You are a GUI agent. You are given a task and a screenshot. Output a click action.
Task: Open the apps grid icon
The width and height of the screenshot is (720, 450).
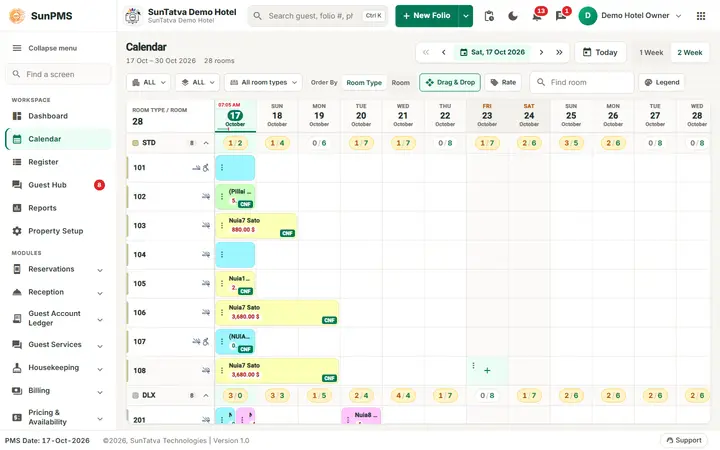701,16
